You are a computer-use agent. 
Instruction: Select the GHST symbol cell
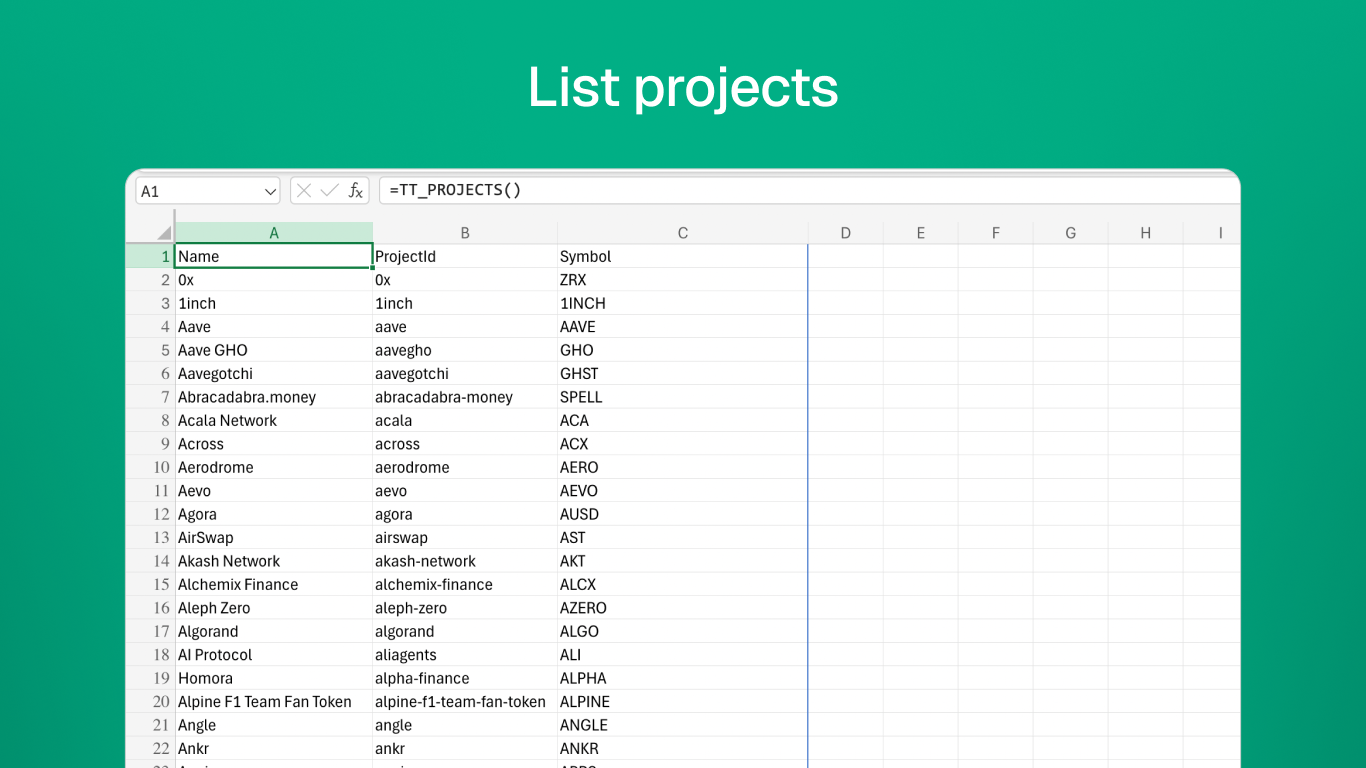pyautogui.click(x=683, y=373)
